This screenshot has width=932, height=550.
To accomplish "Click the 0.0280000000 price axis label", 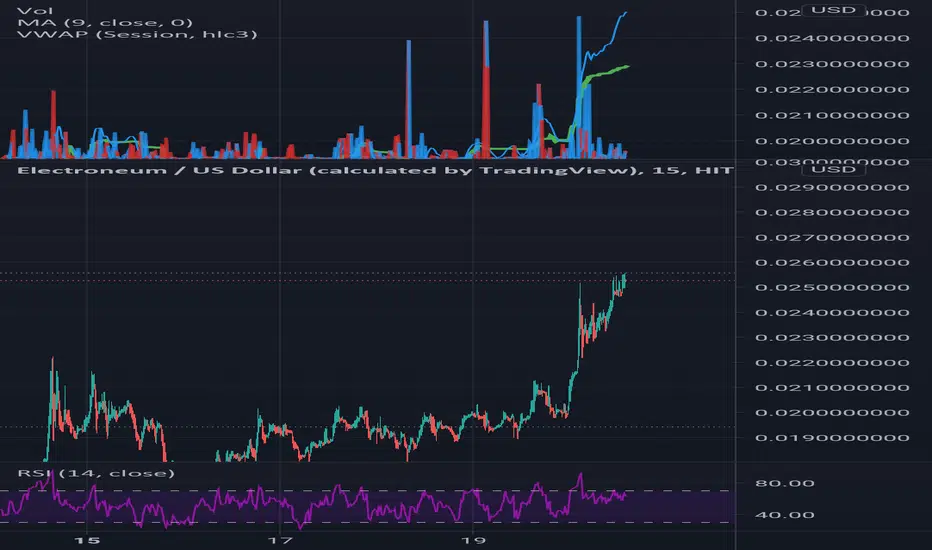I will [x=832, y=212].
